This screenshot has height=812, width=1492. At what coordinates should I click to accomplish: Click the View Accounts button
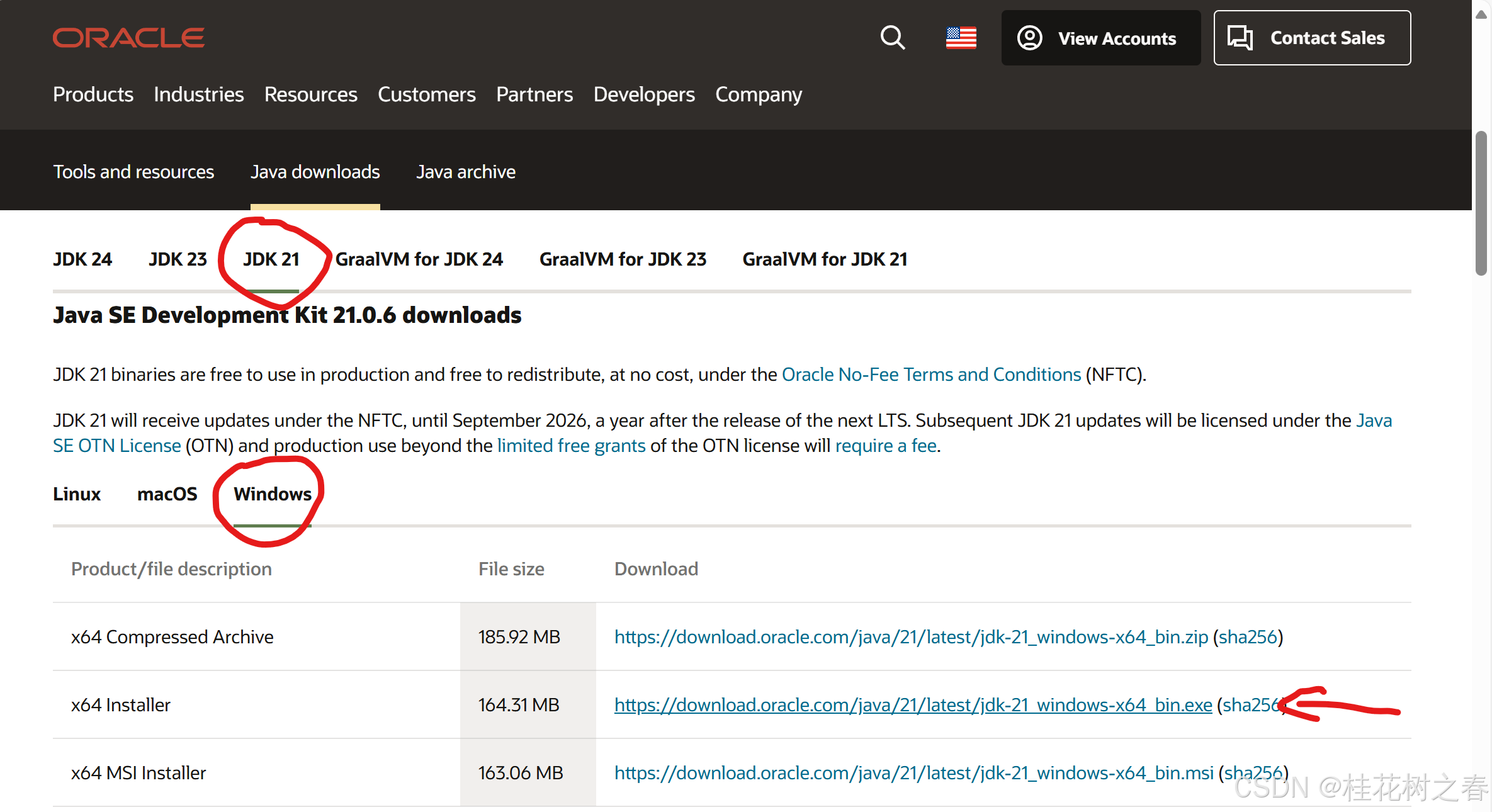tap(1100, 38)
